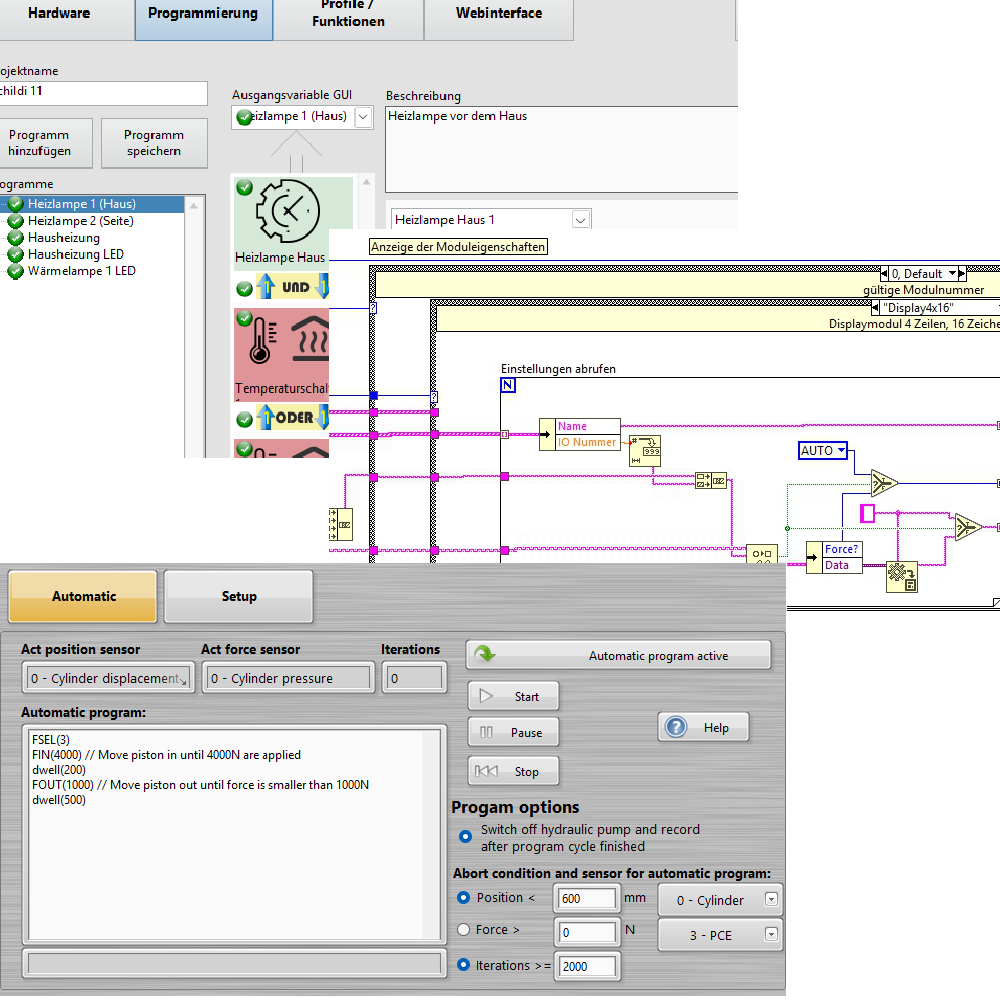The width and height of the screenshot is (1000, 1000).
Task: Switch to the Hardware tab
Action: (59, 14)
